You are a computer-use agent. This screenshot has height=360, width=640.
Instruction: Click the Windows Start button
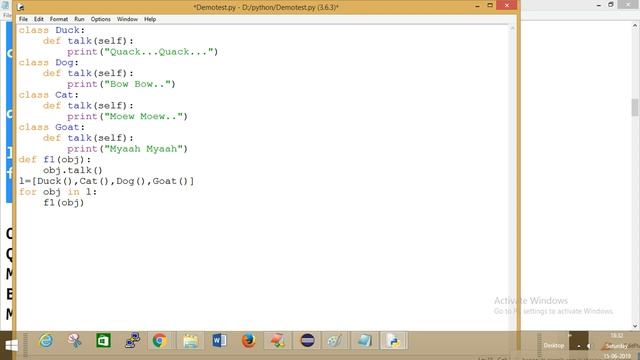[11, 345]
